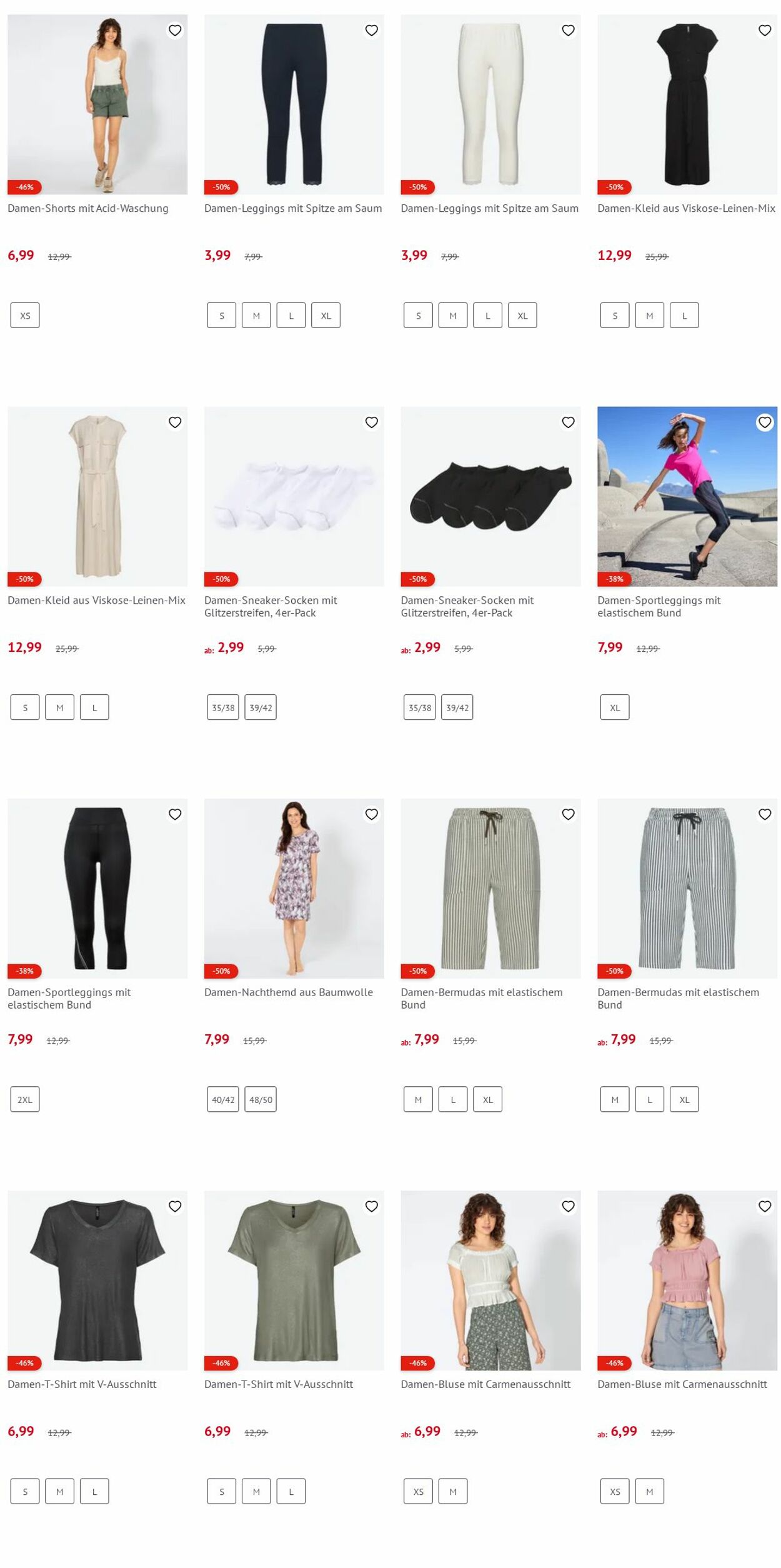
Task: Select size XS for Damen-Shorts
Action: coord(25,316)
